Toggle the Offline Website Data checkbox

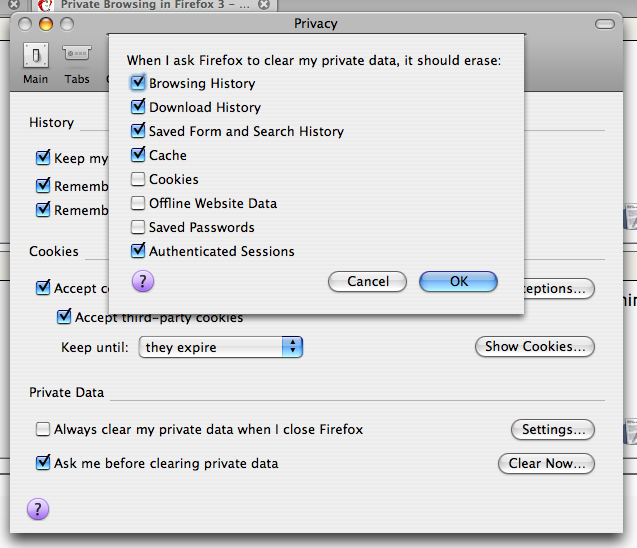tap(138, 203)
